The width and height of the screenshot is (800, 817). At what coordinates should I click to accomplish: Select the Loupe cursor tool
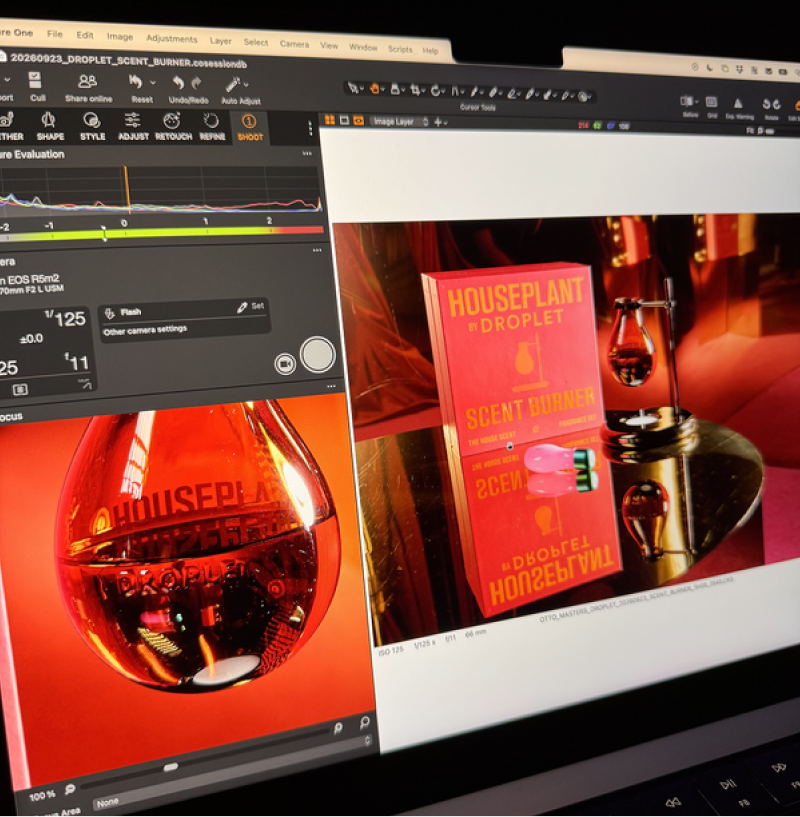(395, 90)
